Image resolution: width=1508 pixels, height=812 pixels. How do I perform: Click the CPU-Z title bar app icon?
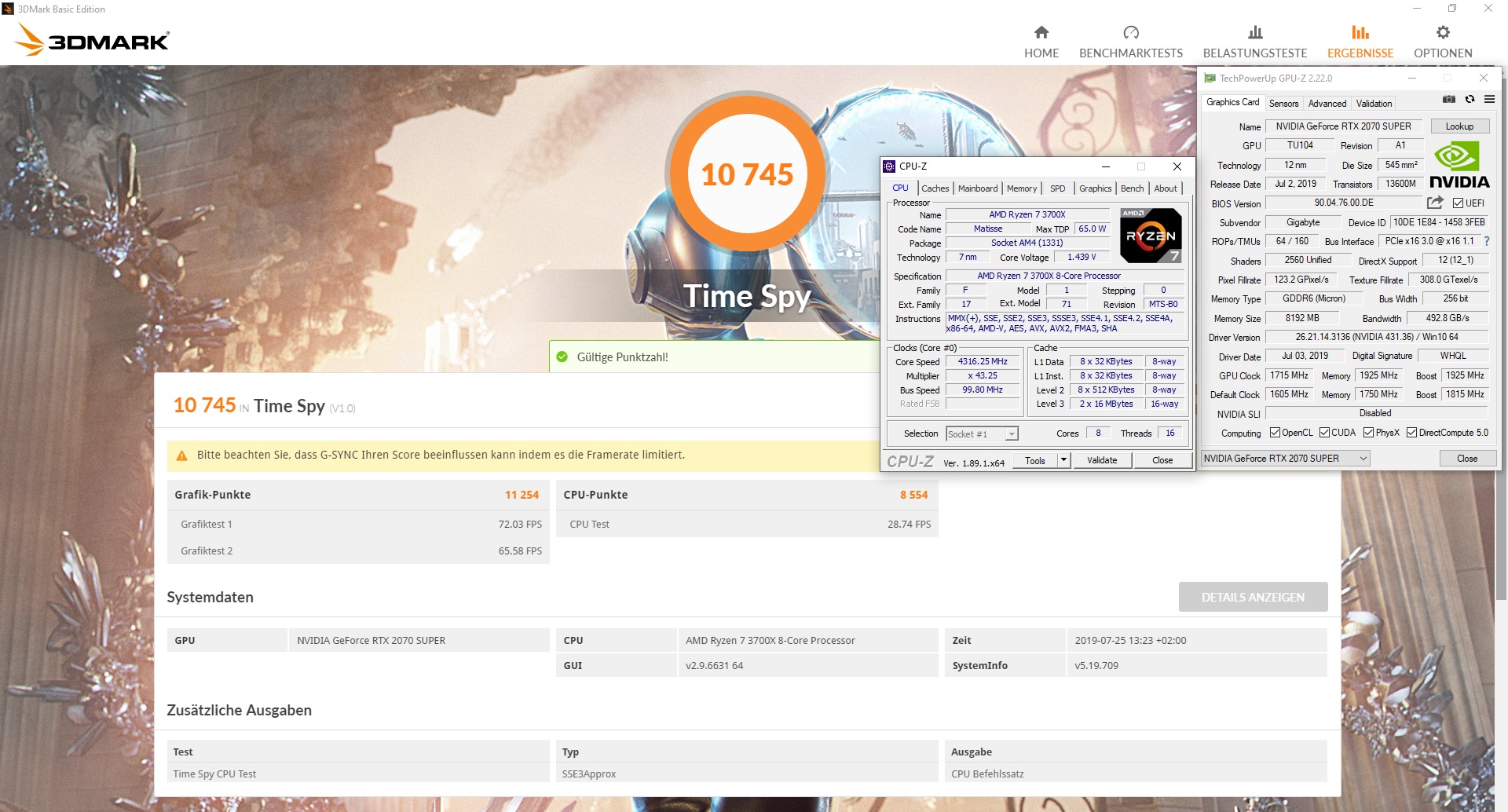[889, 166]
